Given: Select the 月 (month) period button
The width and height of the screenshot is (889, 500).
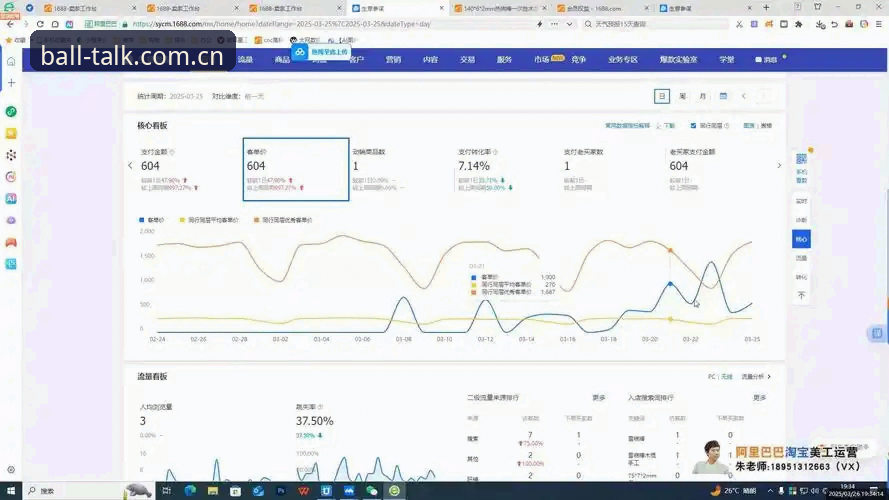Looking at the screenshot, I should (x=702, y=96).
